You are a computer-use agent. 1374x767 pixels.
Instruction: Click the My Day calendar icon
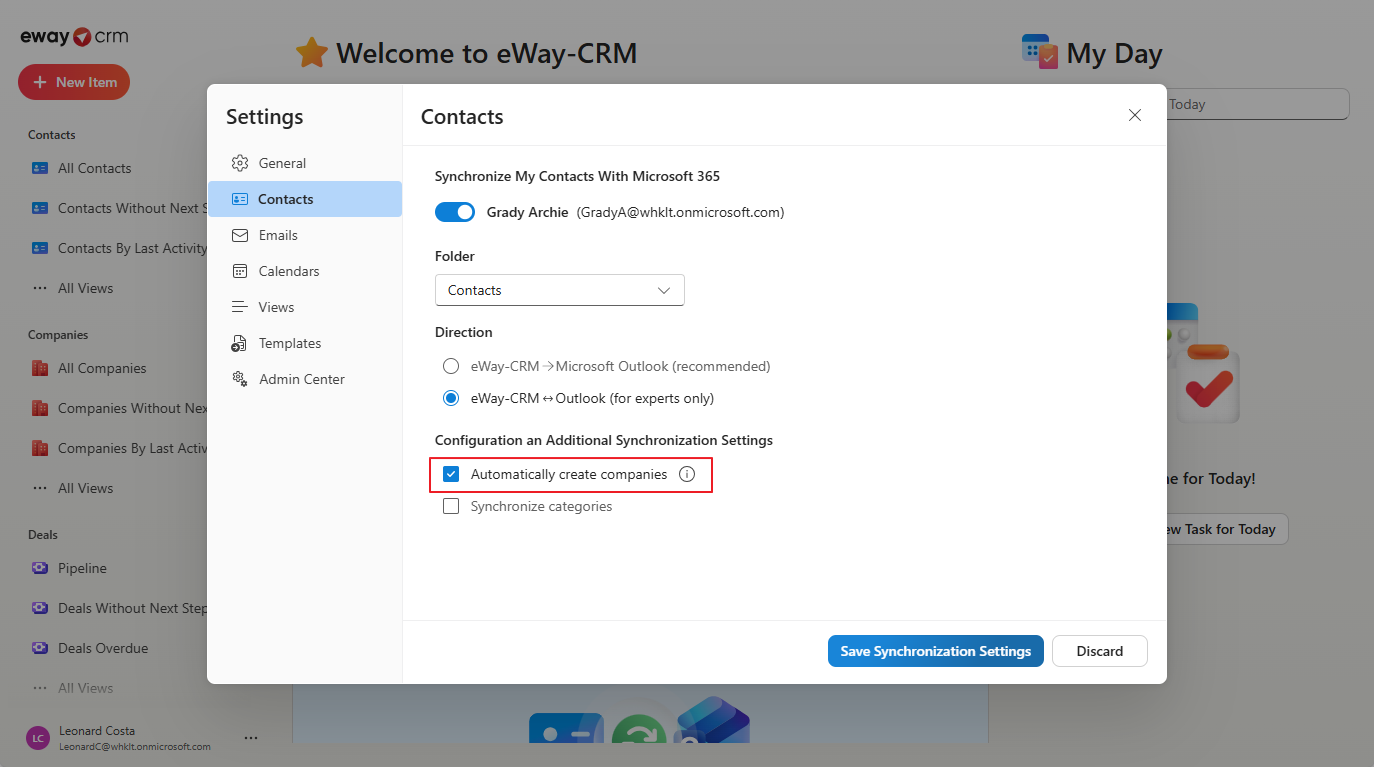point(1040,52)
